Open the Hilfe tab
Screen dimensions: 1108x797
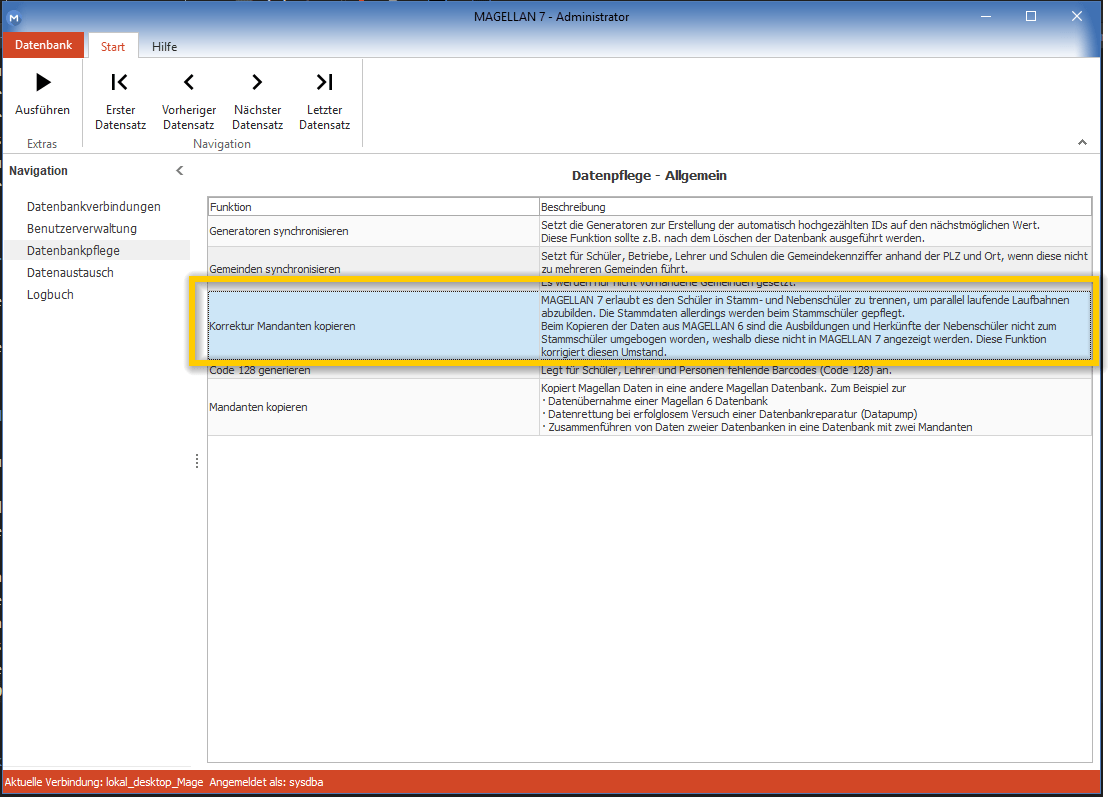[165, 47]
